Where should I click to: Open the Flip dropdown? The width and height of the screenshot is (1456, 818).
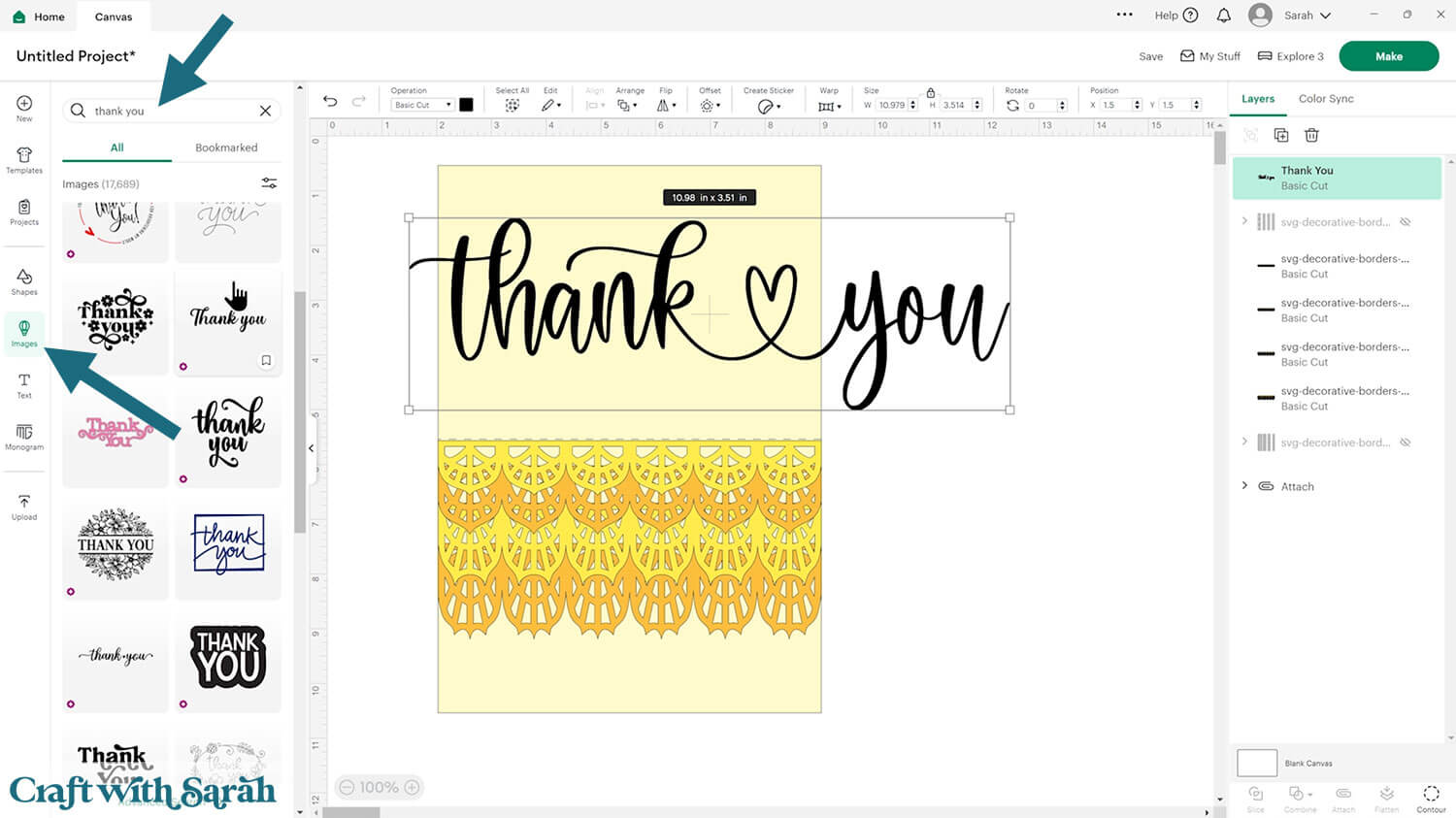click(667, 100)
